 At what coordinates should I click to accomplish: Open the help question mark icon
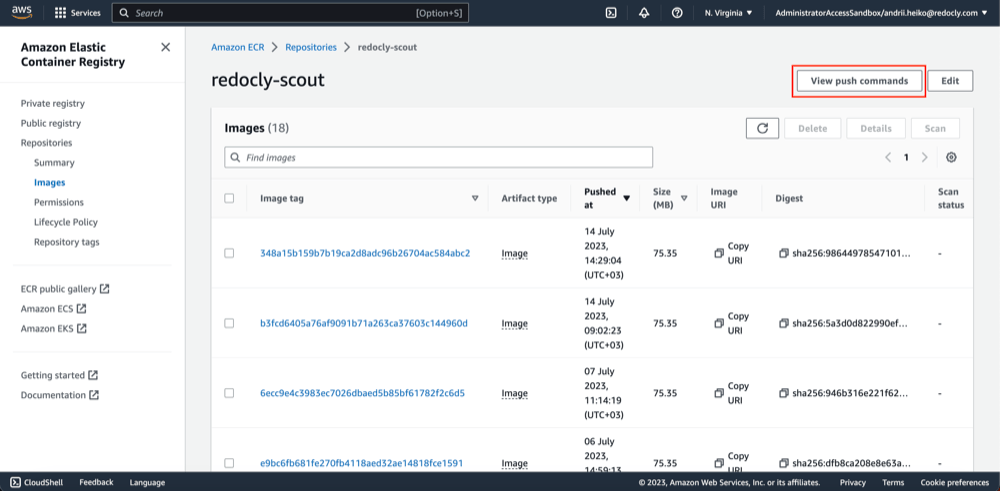click(x=677, y=13)
